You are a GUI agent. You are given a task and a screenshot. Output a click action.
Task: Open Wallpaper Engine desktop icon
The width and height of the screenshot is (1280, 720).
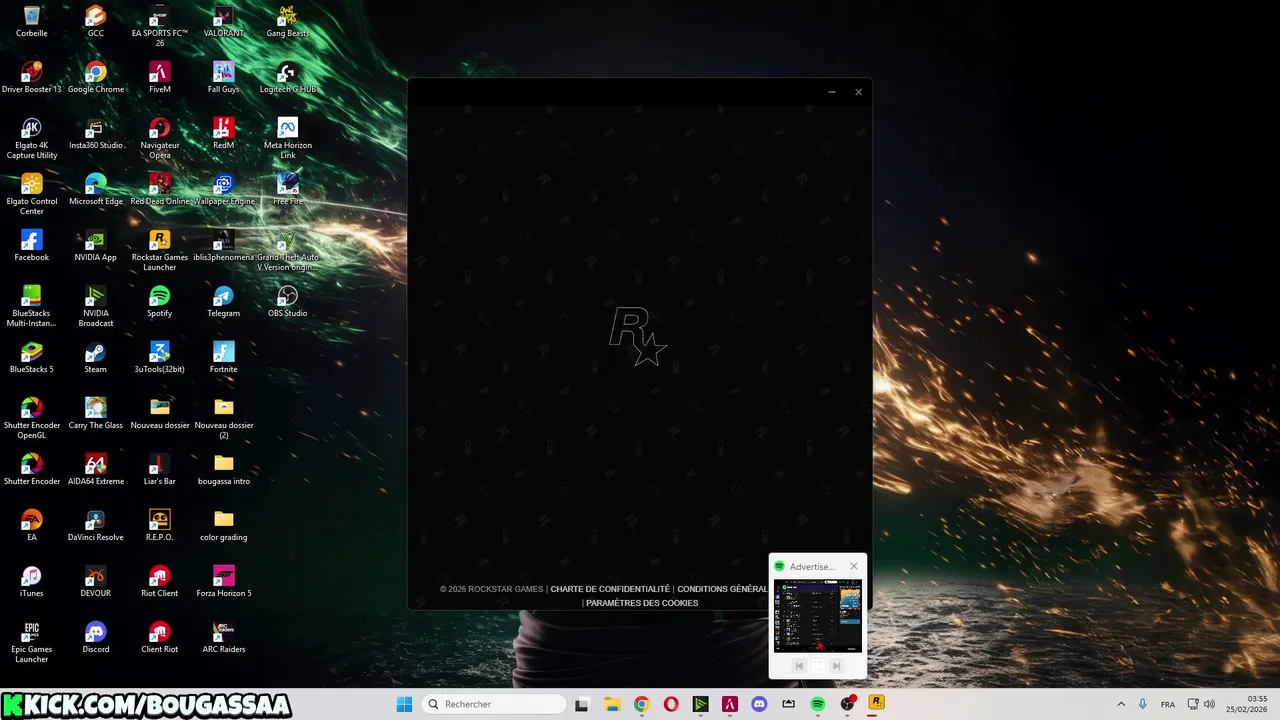point(224,189)
